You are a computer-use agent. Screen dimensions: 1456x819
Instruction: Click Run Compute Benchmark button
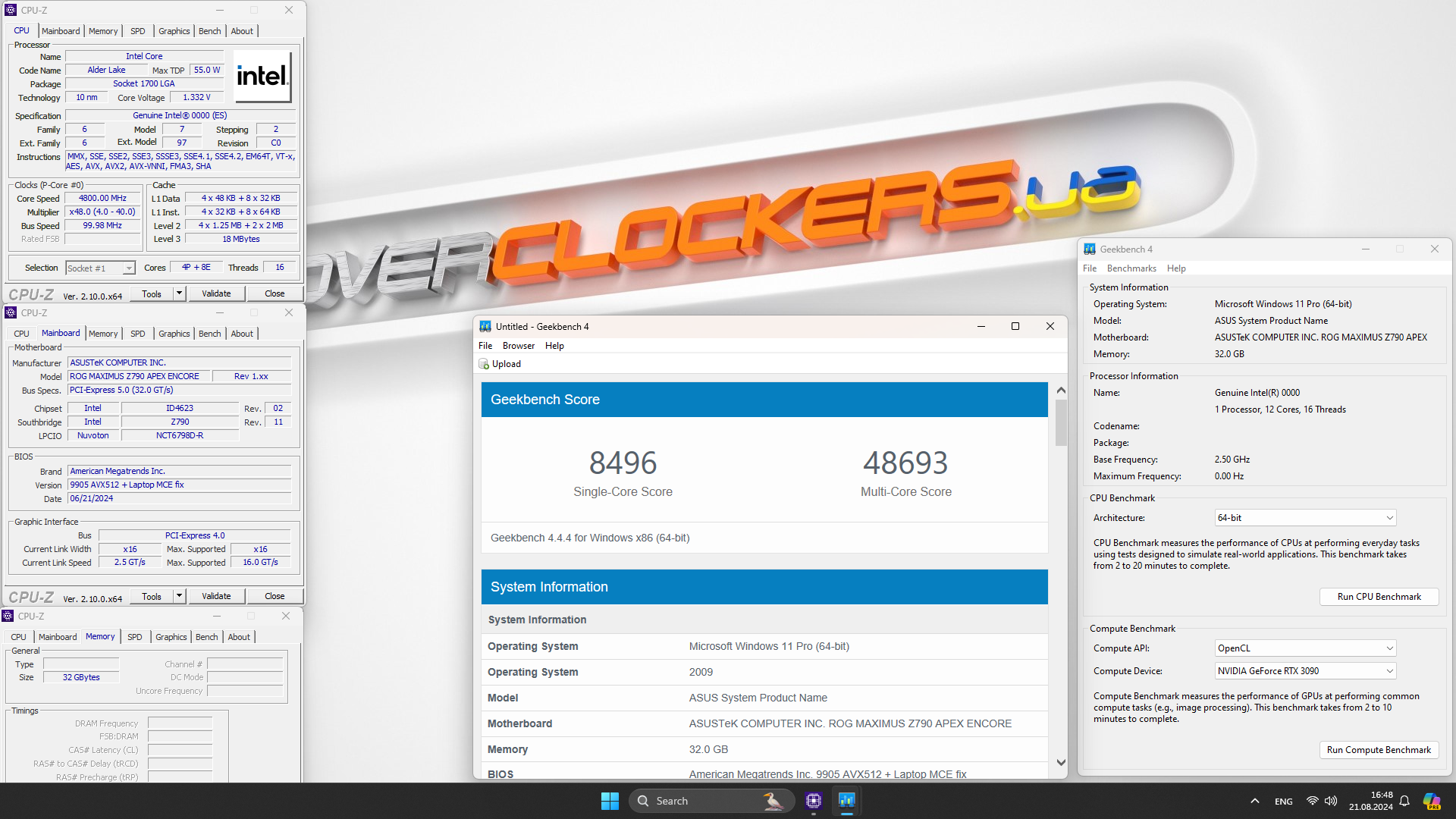point(1379,750)
